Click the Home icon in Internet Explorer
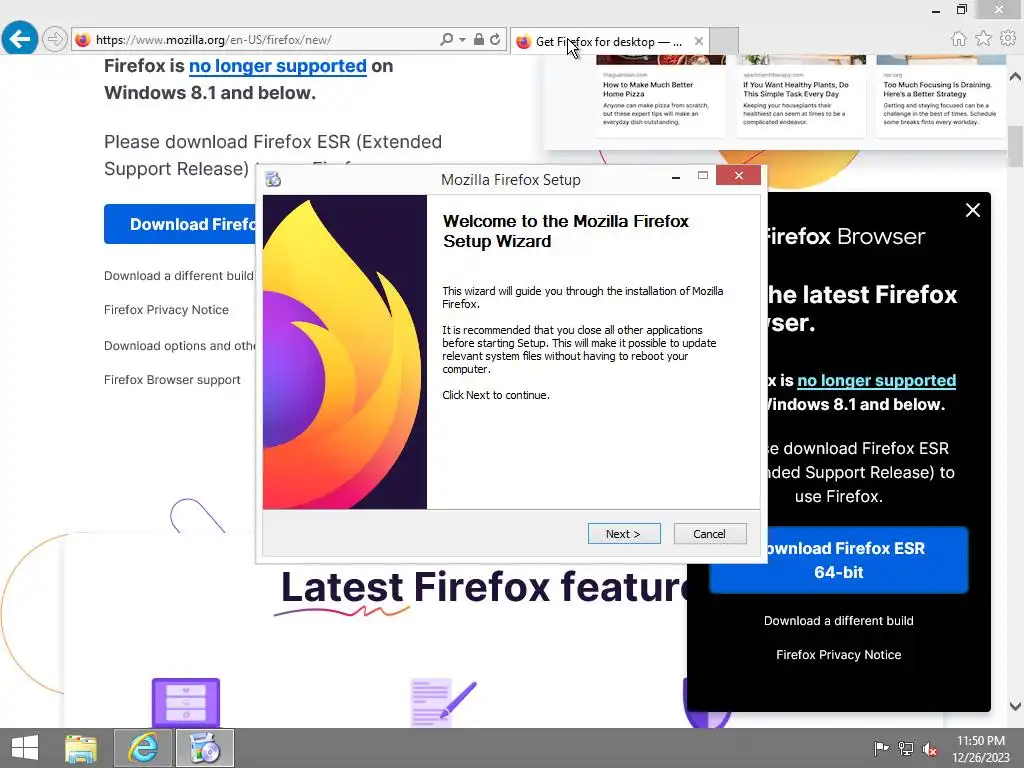 (958, 39)
